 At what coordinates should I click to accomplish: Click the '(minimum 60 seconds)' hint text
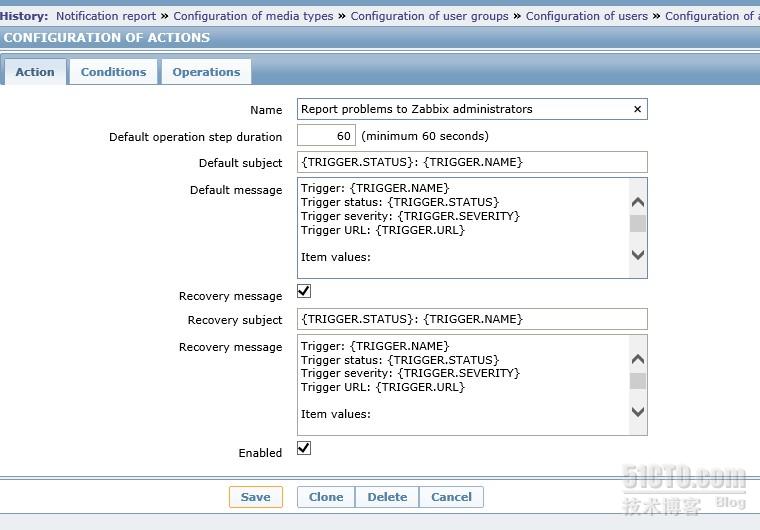point(425,136)
